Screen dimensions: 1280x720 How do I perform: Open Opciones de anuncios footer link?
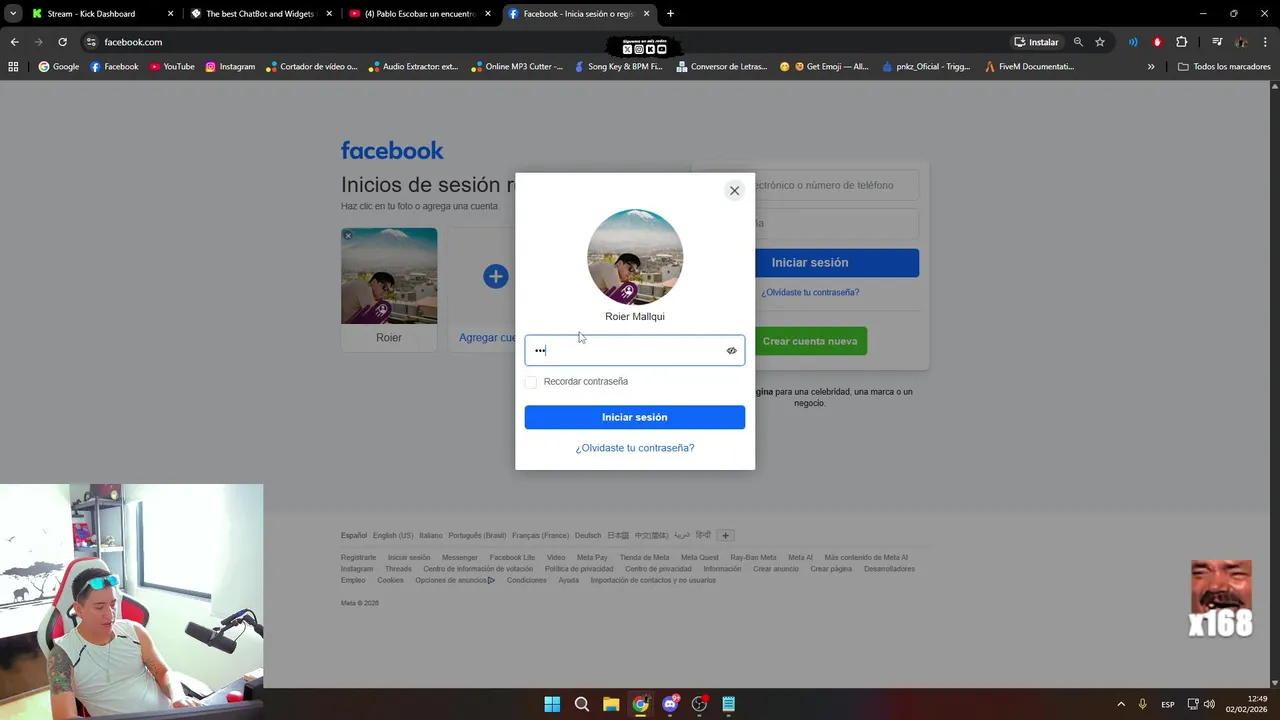point(455,580)
